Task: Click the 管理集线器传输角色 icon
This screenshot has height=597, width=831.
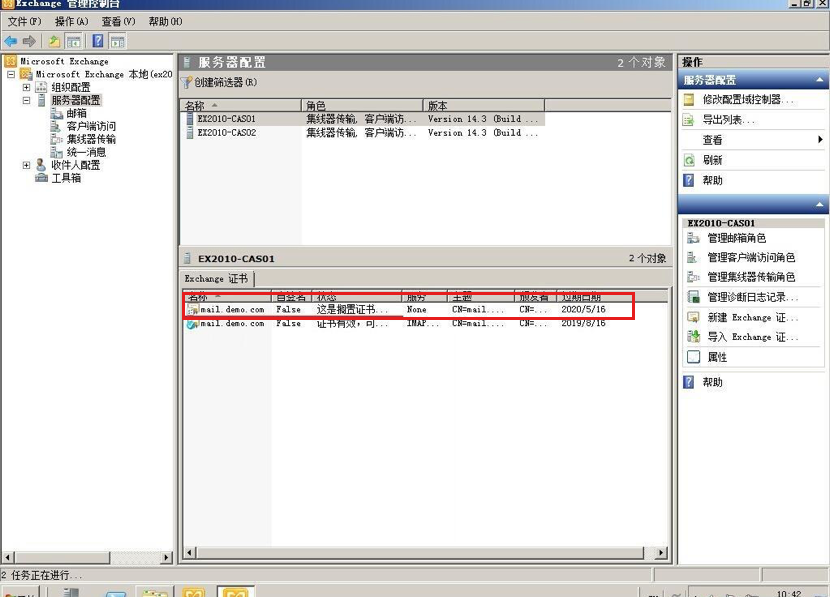Action: tap(693, 277)
